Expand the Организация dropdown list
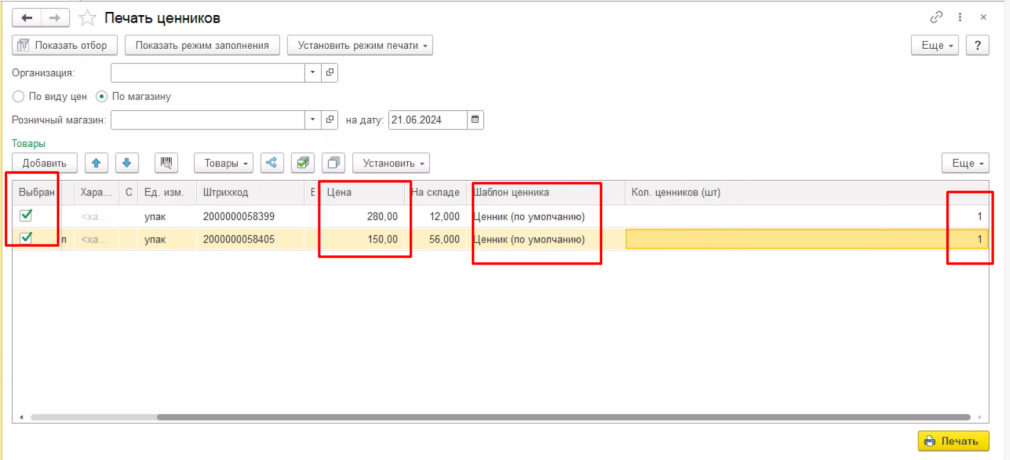The height and width of the screenshot is (460, 1010). point(312,73)
